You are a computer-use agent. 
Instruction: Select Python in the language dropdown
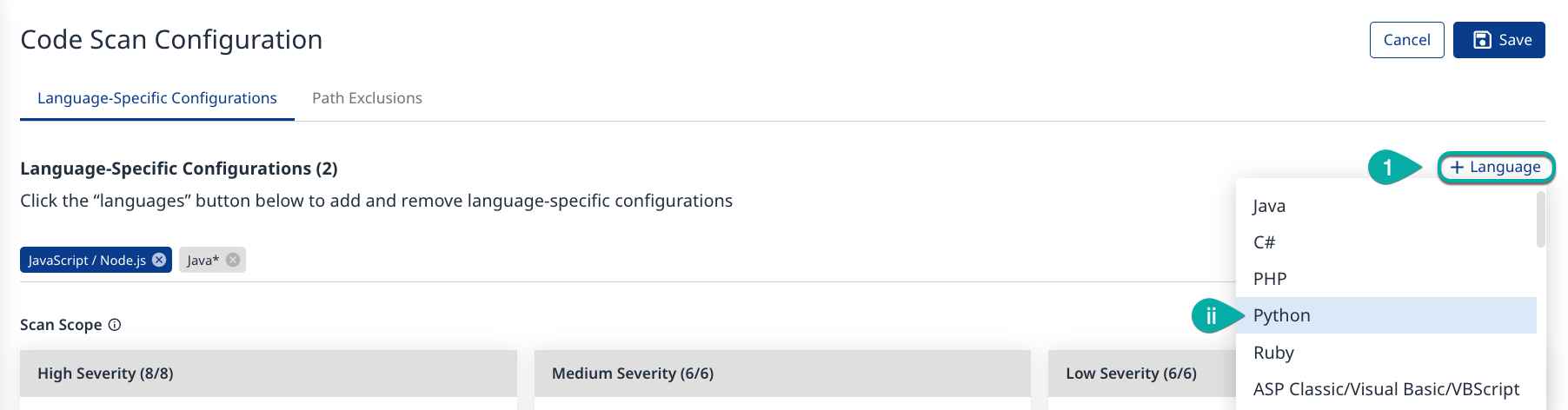[1281, 315]
